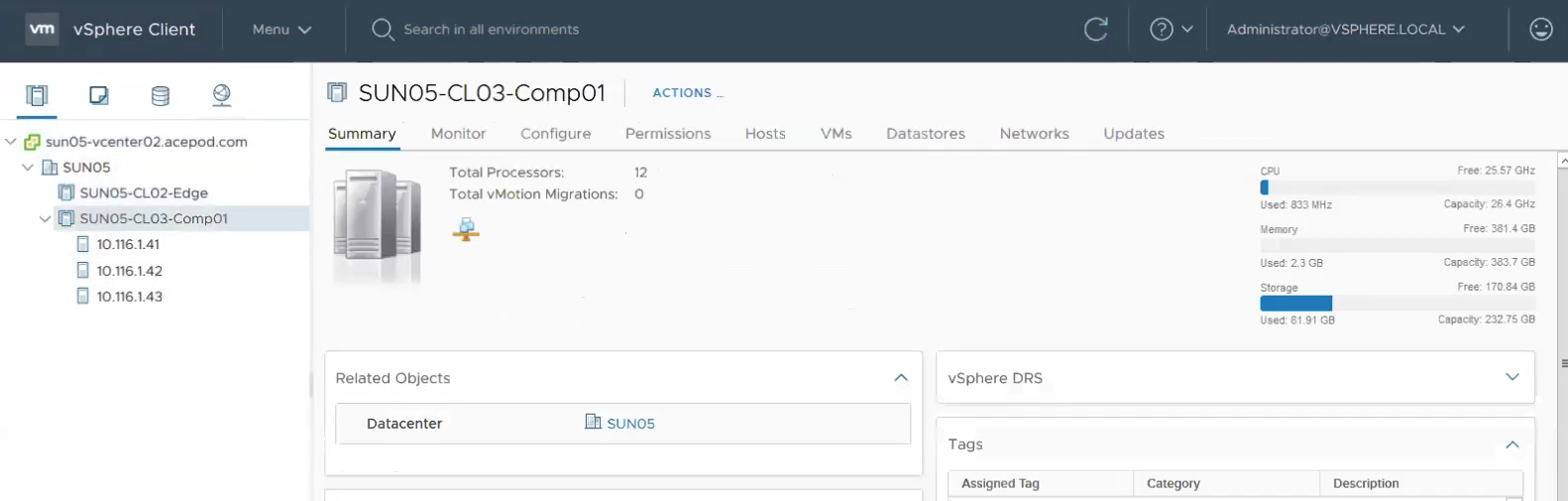The width and height of the screenshot is (1568, 501).
Task: Click the SUN05-CL02-Edge cluster icon
Action: (66, 192)
